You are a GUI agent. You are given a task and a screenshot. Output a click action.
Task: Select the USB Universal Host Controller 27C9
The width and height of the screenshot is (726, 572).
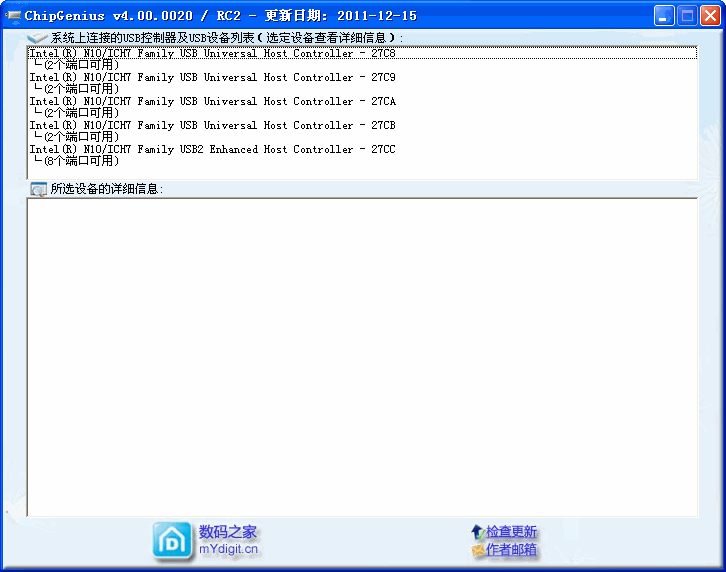click(x=212, y=77)
